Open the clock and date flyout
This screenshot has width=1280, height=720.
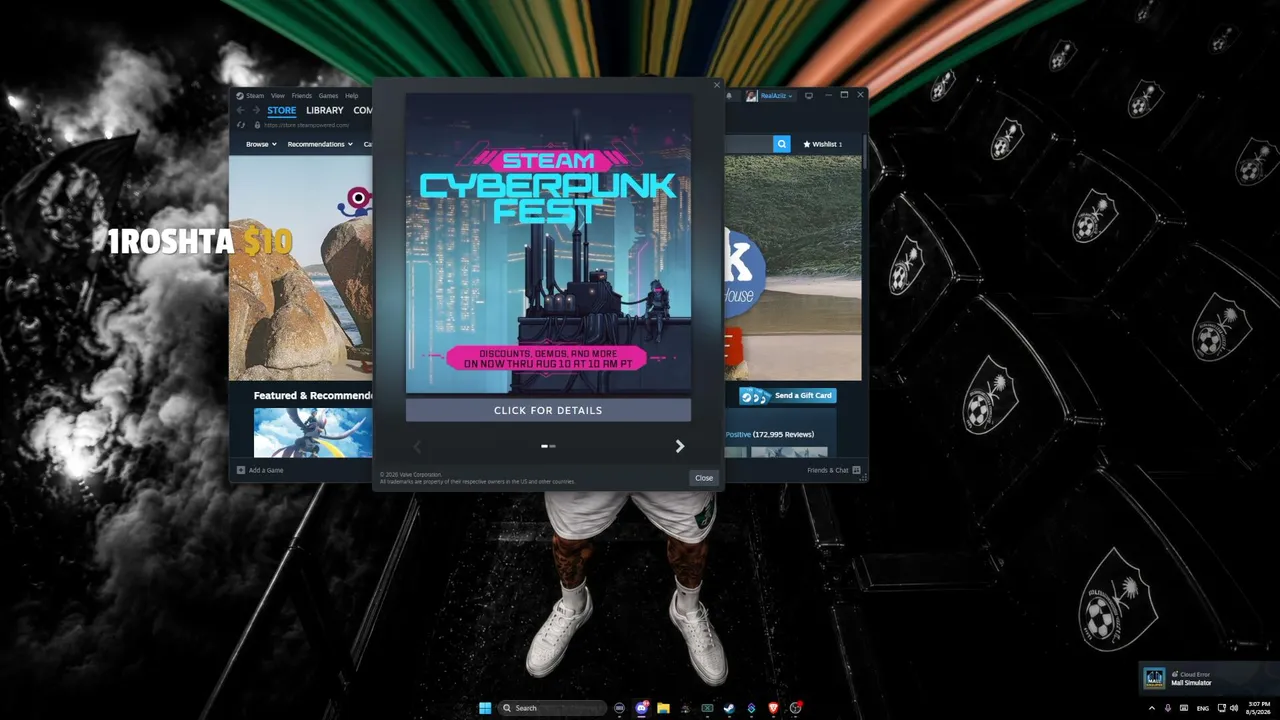1259,708
